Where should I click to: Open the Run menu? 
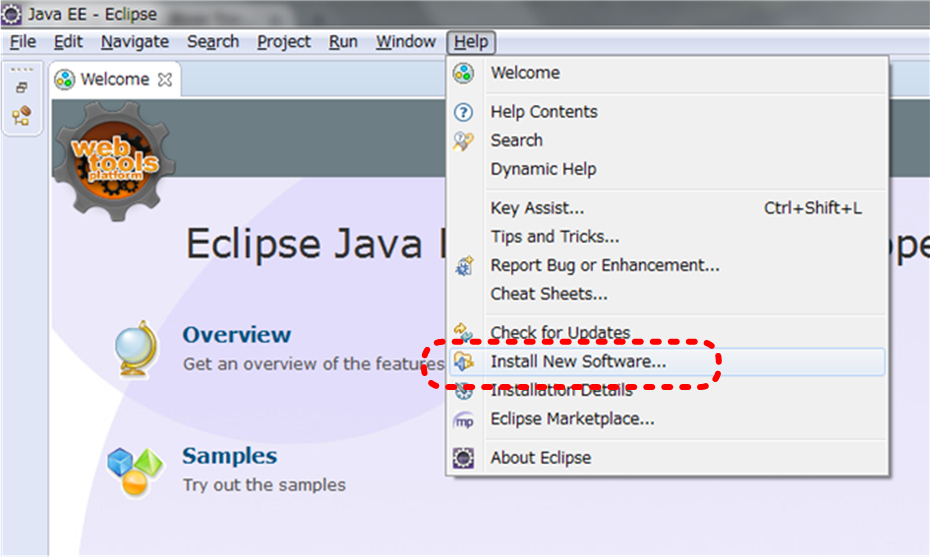click(x=343, y=42)
